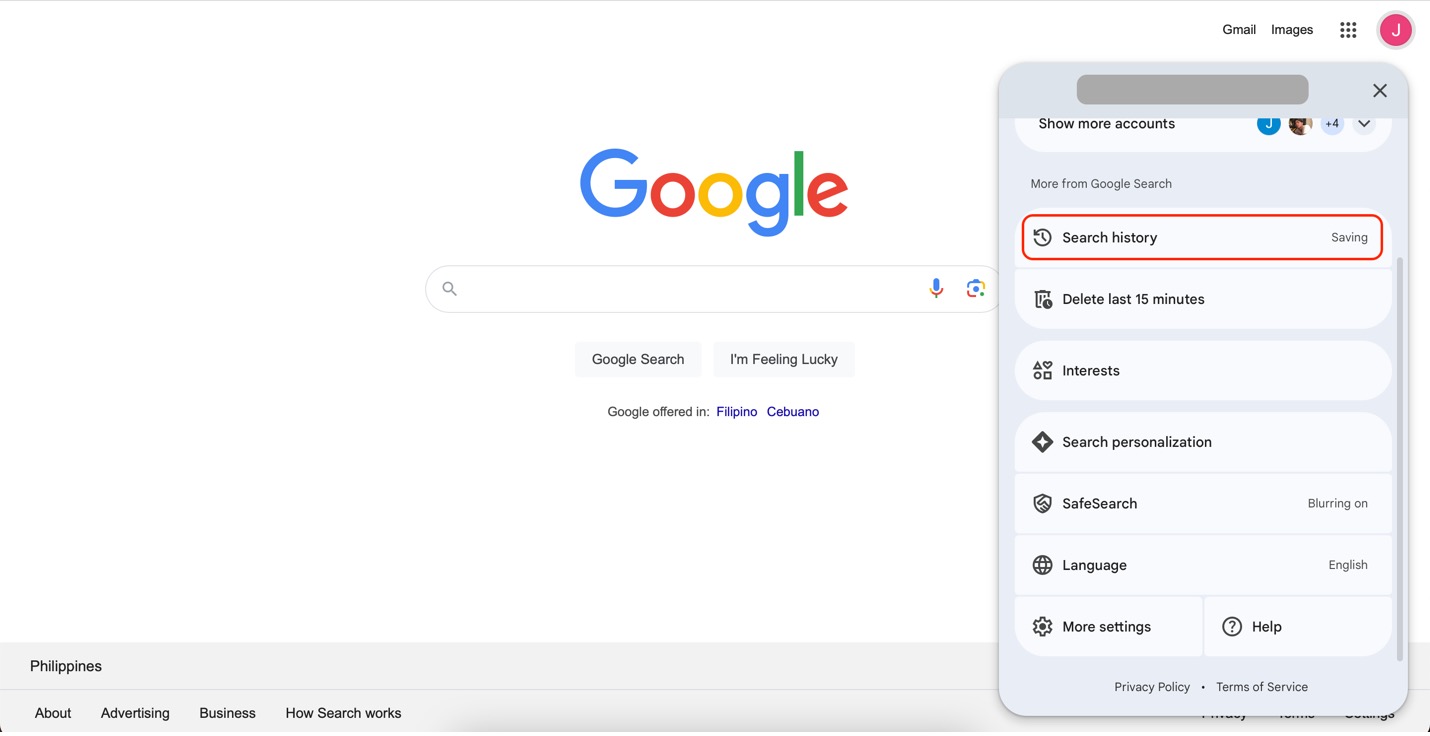Viewport: 1430px width, 736px height.
Task: Click the Blurring on status text
Action: [x=1337, y=504]
